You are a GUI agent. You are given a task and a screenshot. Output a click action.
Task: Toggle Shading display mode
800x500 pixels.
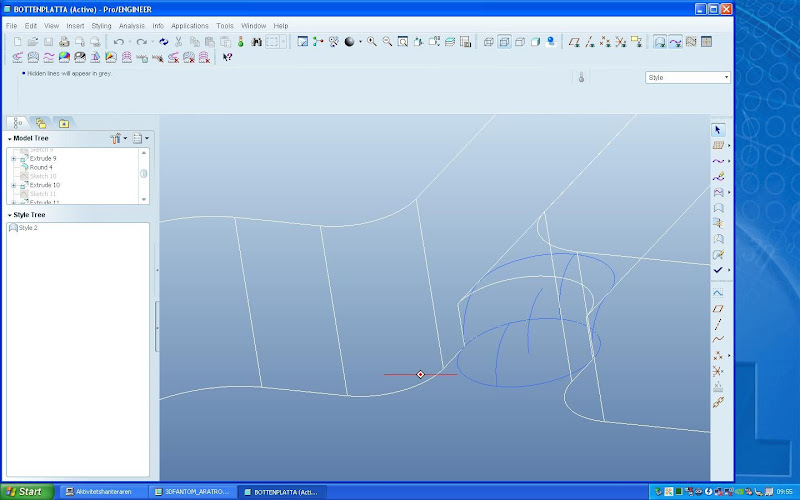click(x=536, y=42)
